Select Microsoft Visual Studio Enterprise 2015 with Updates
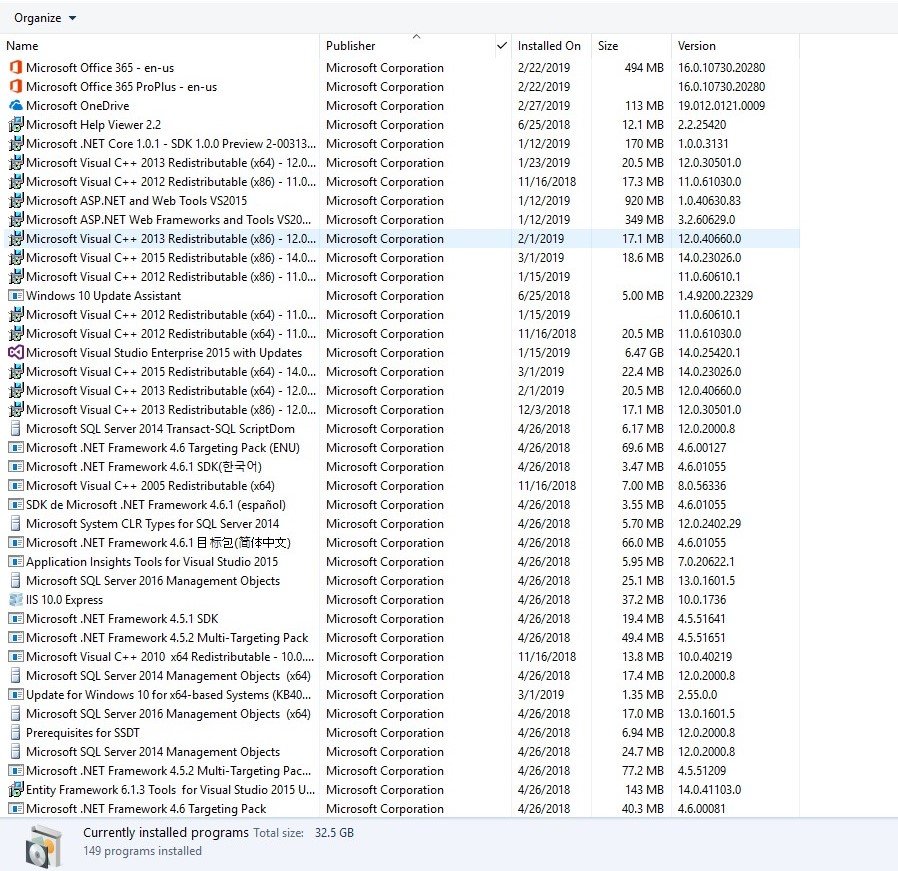Viewport: 898px width, 871px height. click(164, 353)
